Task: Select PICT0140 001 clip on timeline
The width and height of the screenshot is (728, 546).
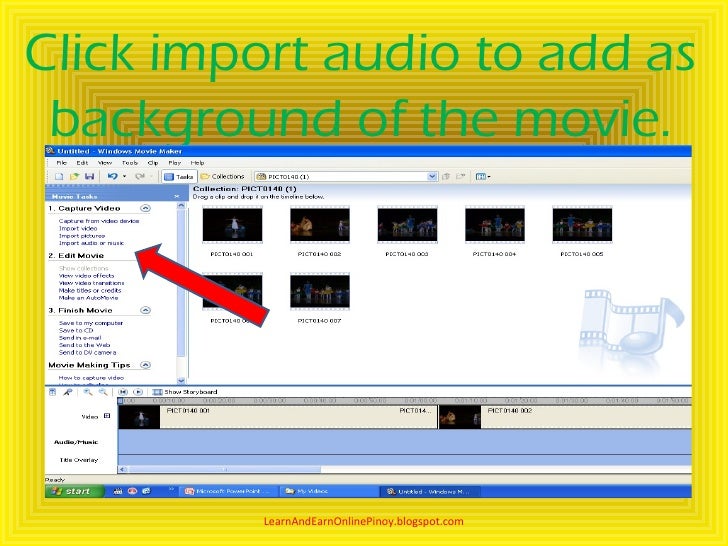Action: [x=278, y=417]
